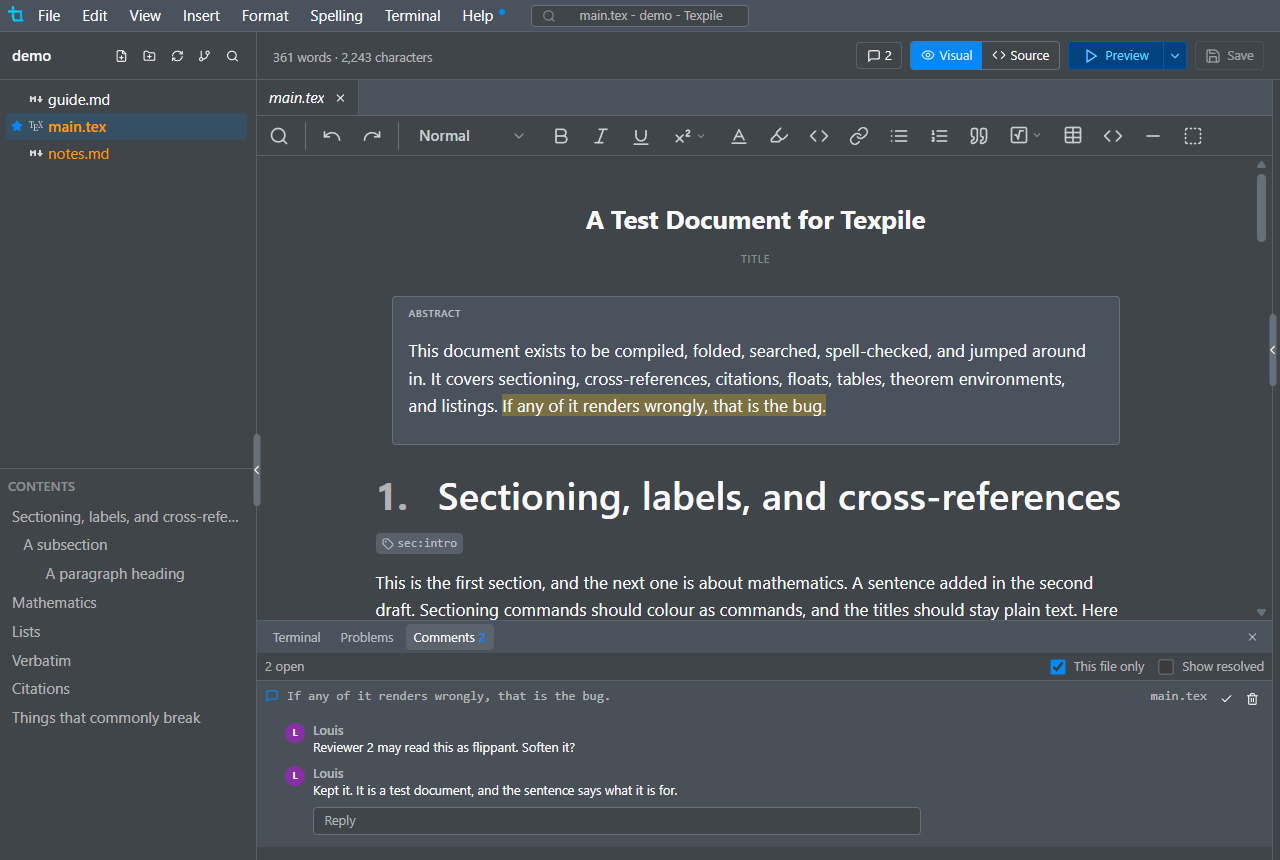Jump to A subsection in contents
The height and width of the screenshot is (860, 1280).
pyautogui.click(x=65, y=545)
